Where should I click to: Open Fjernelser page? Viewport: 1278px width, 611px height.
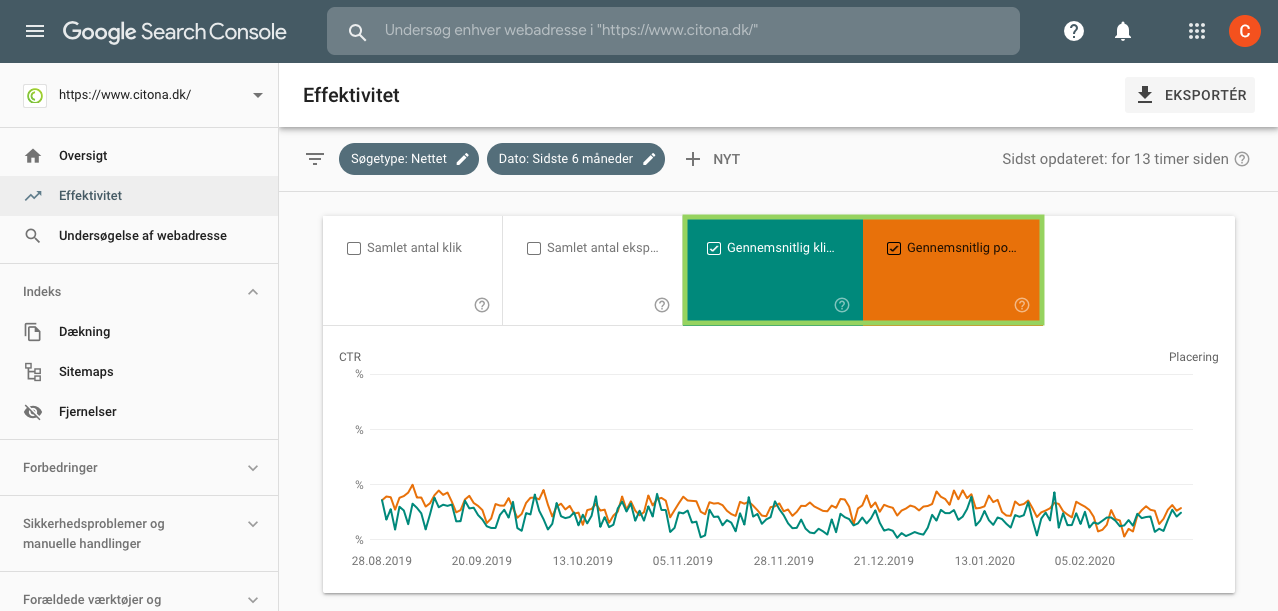(139, 412)
